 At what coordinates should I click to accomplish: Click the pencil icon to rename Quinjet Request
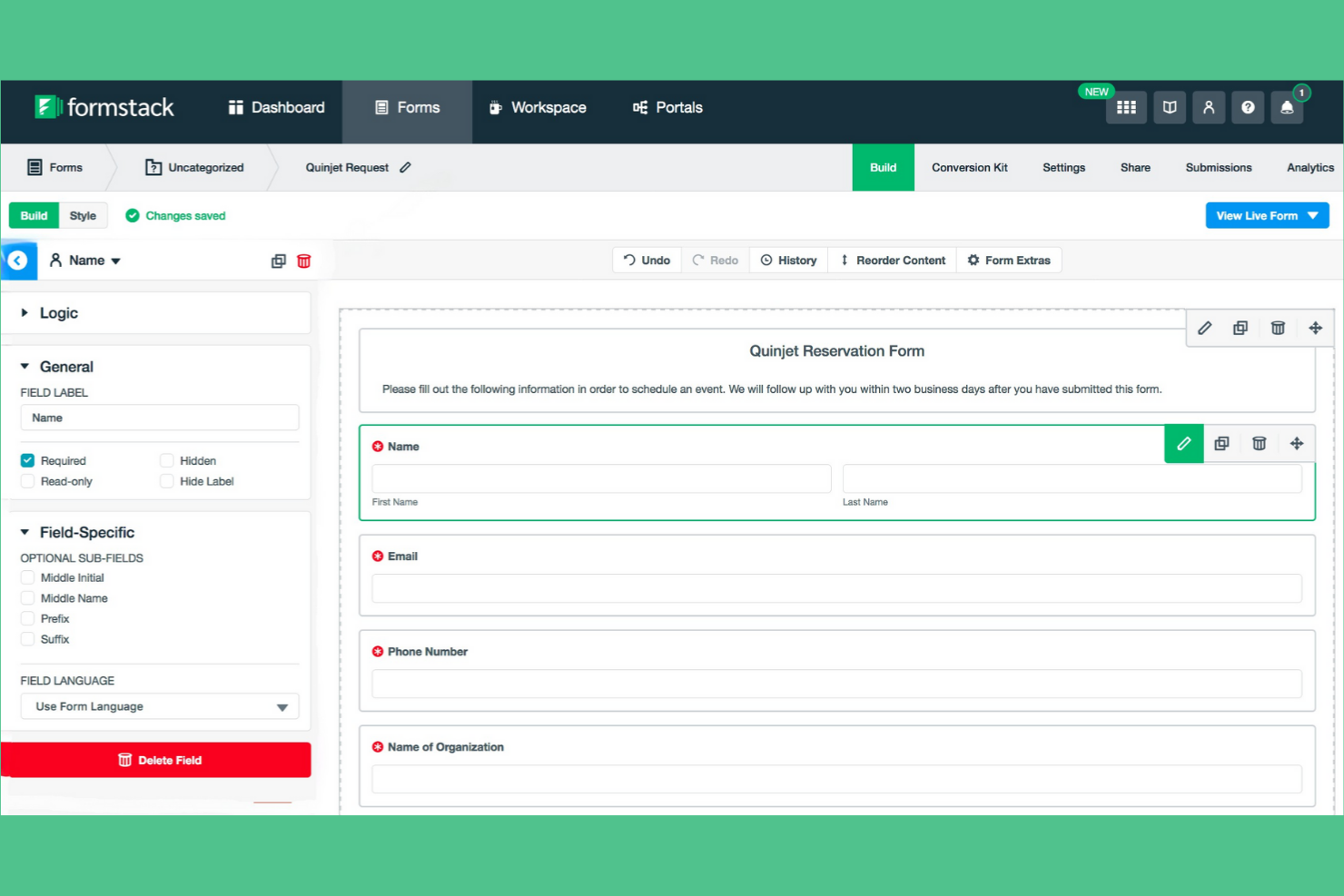[x=405, y=167]
